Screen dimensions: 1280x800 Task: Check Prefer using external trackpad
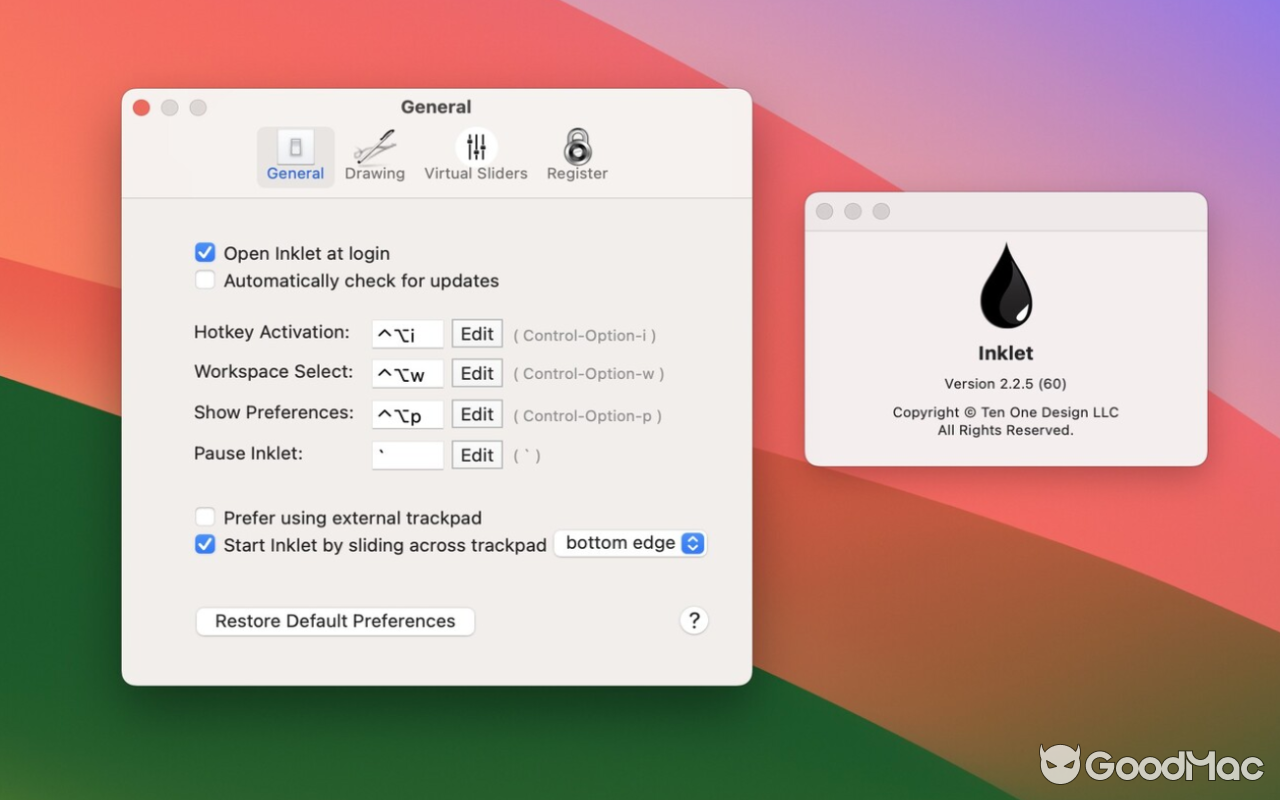coord(205,517)
